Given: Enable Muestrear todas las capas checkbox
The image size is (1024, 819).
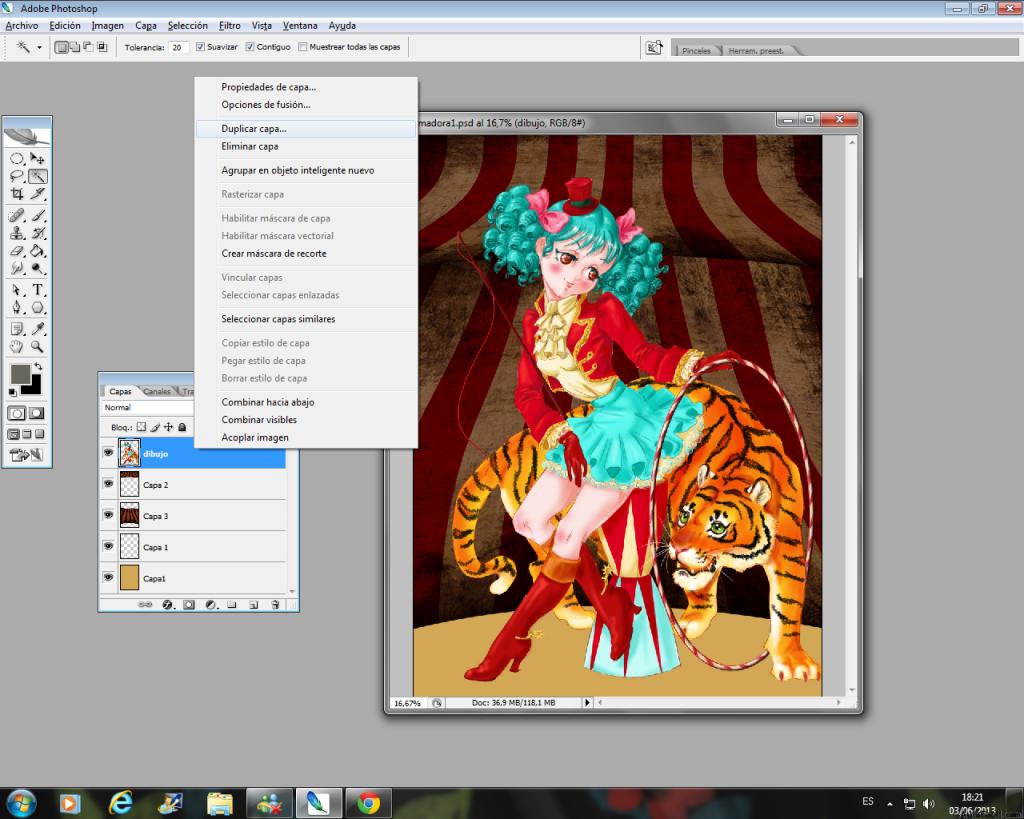Looking at the screenshot, I should point(302,47).
